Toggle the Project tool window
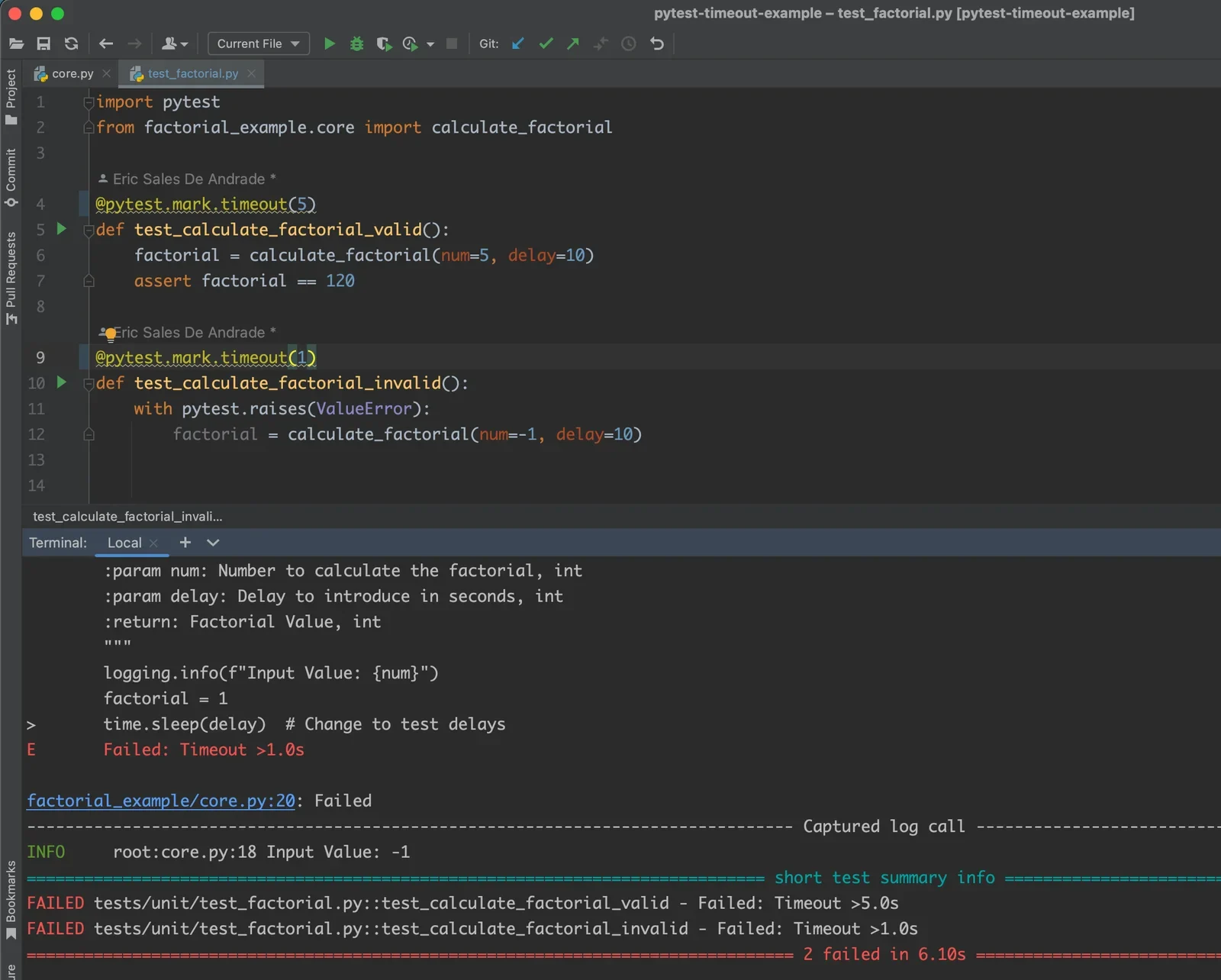The width and height of the screenshot is (1221, 980). [x=11, y=97]
